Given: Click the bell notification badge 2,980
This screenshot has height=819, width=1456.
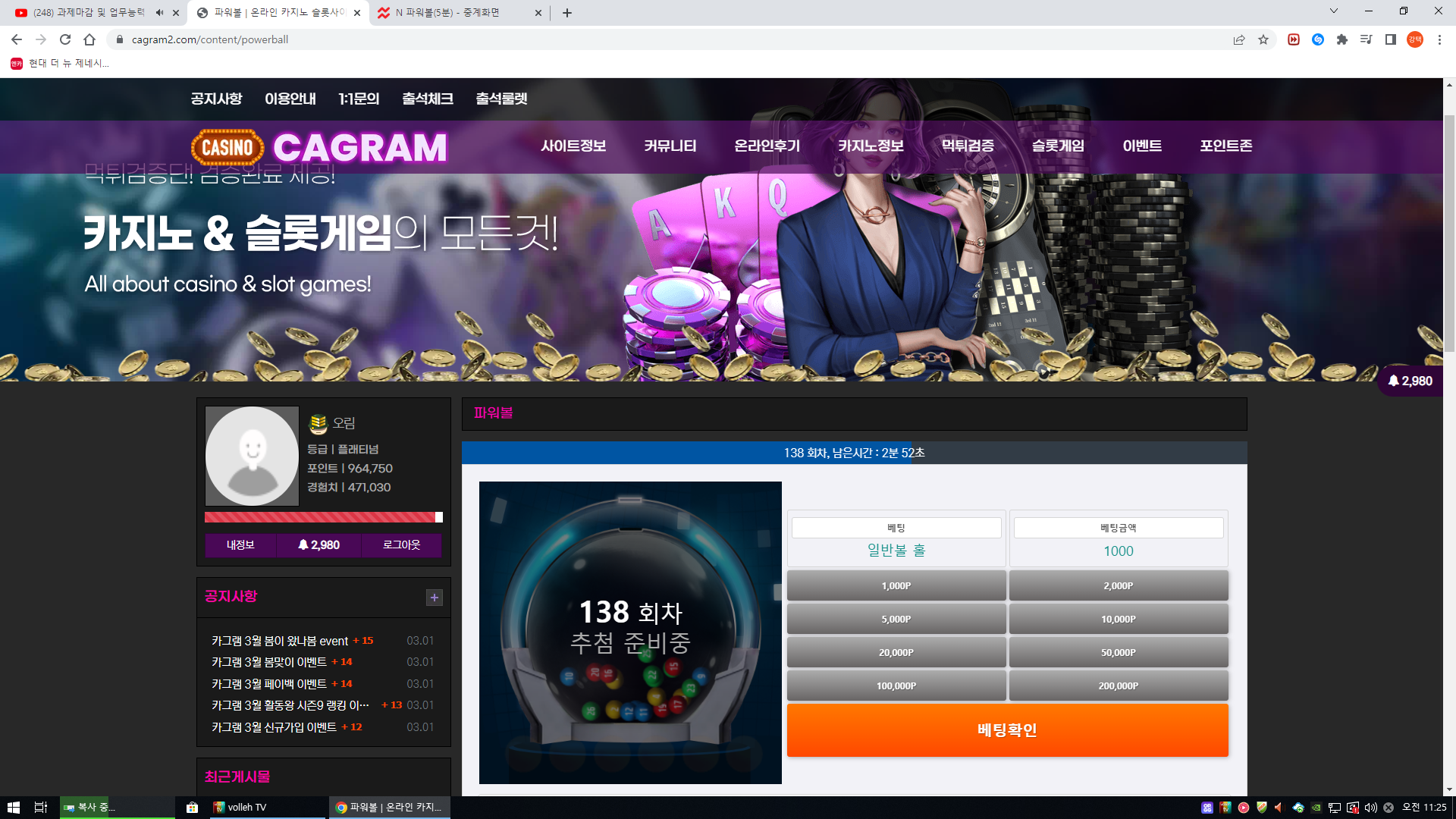Looking at the screenshot, I should click(1410, 381).
